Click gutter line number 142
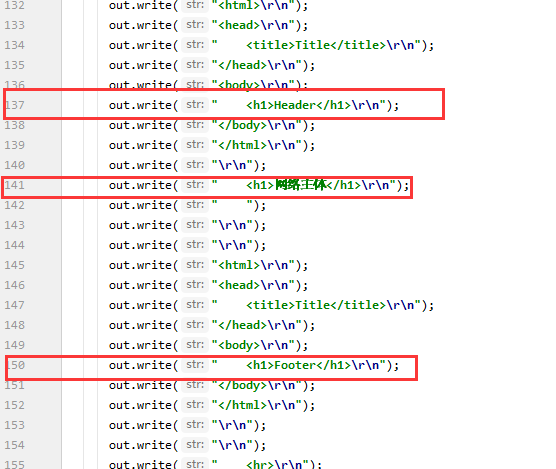Viewport: 556px width, 469px height. pyautogui.click(x=15, y=205)
